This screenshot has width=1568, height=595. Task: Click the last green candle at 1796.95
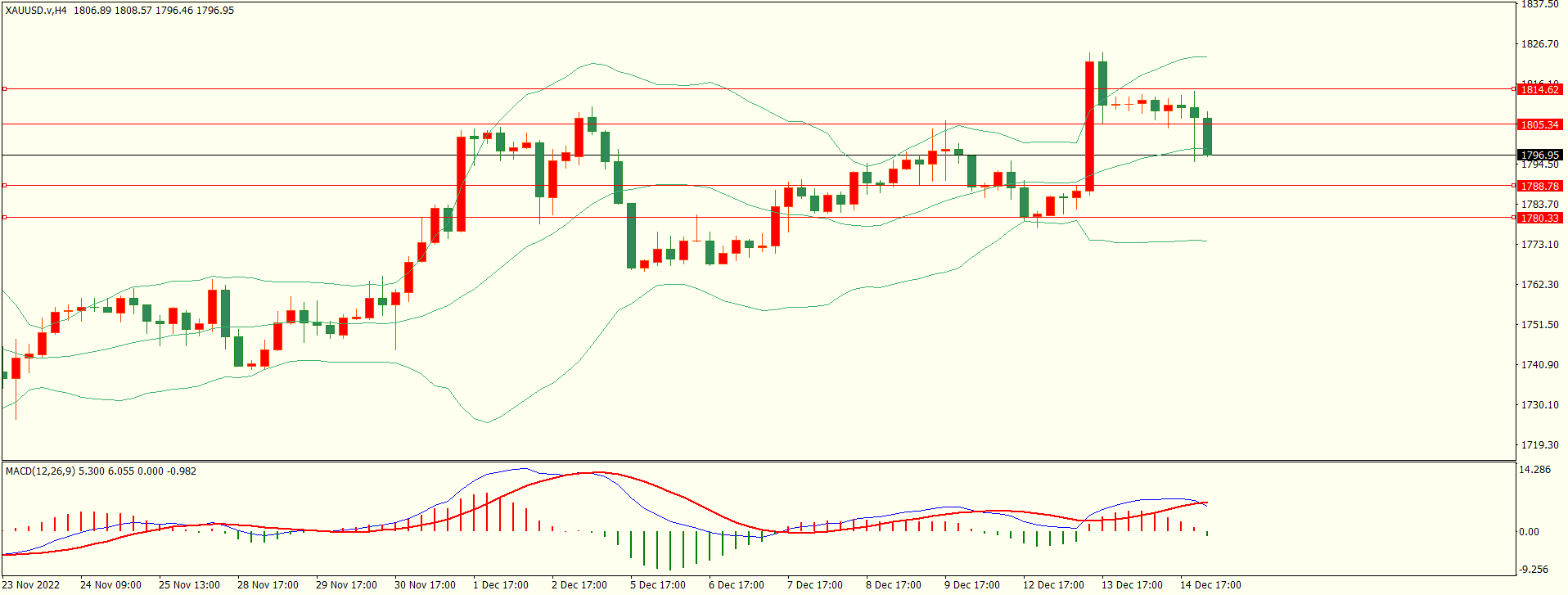pyautogui.click(x=1207, y=136)
